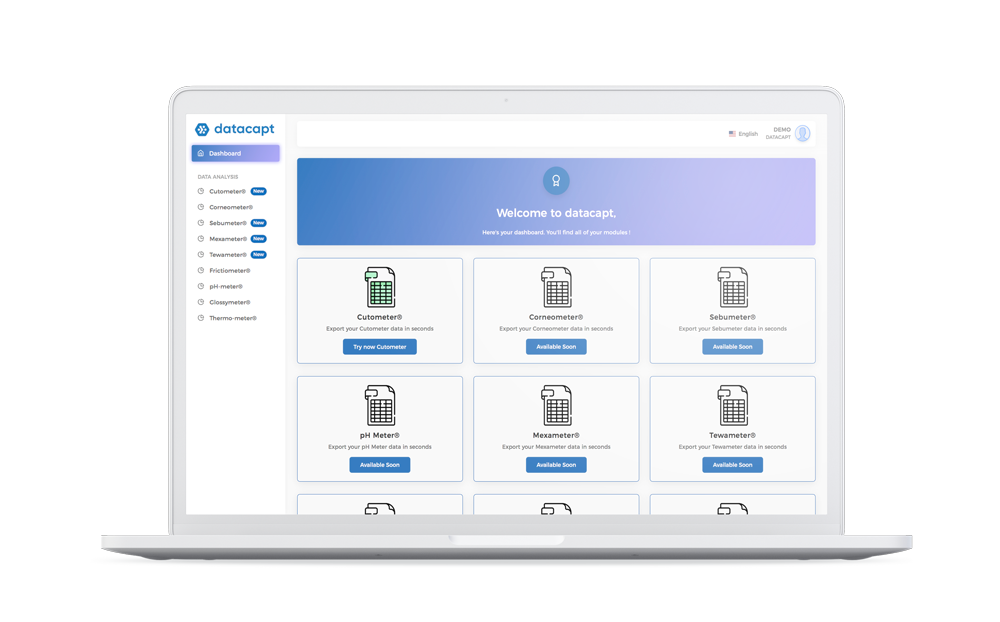Click the Frictiometer sidebar chart icon
The width and height of the screenshot is (1000, 622).
click(x=201, y=270)
